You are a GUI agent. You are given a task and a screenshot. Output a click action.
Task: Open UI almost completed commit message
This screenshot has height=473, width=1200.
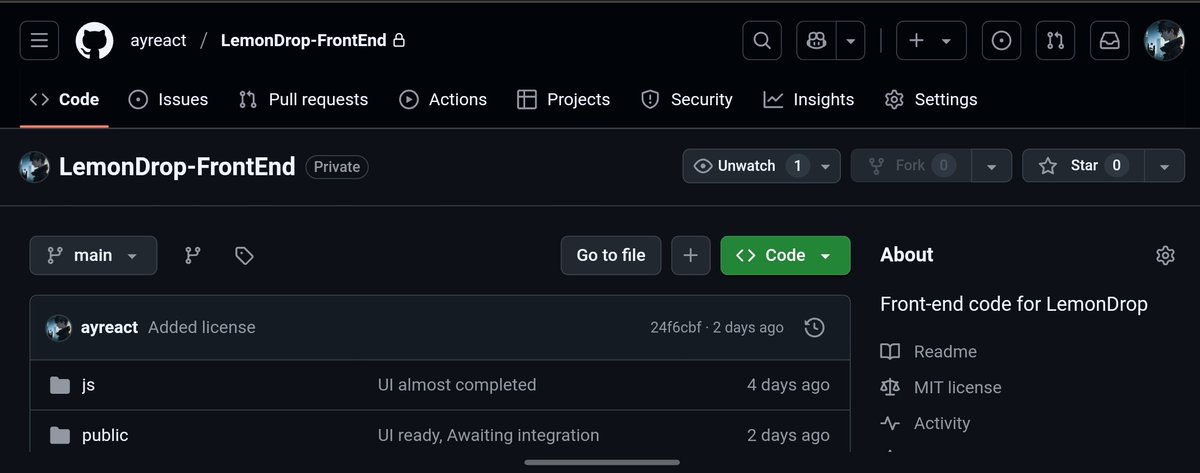click(x=457, y=385)
